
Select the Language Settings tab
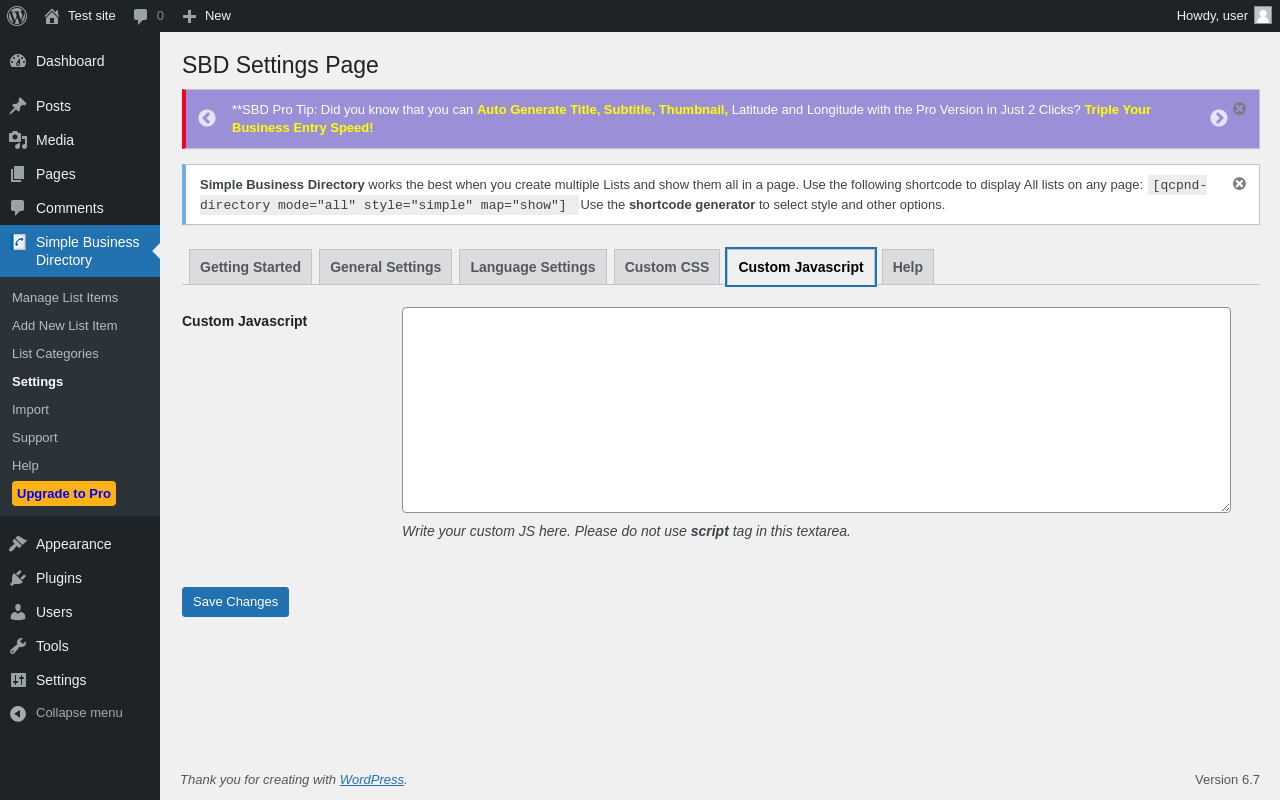pyautogui.click(x=533, y=267)
